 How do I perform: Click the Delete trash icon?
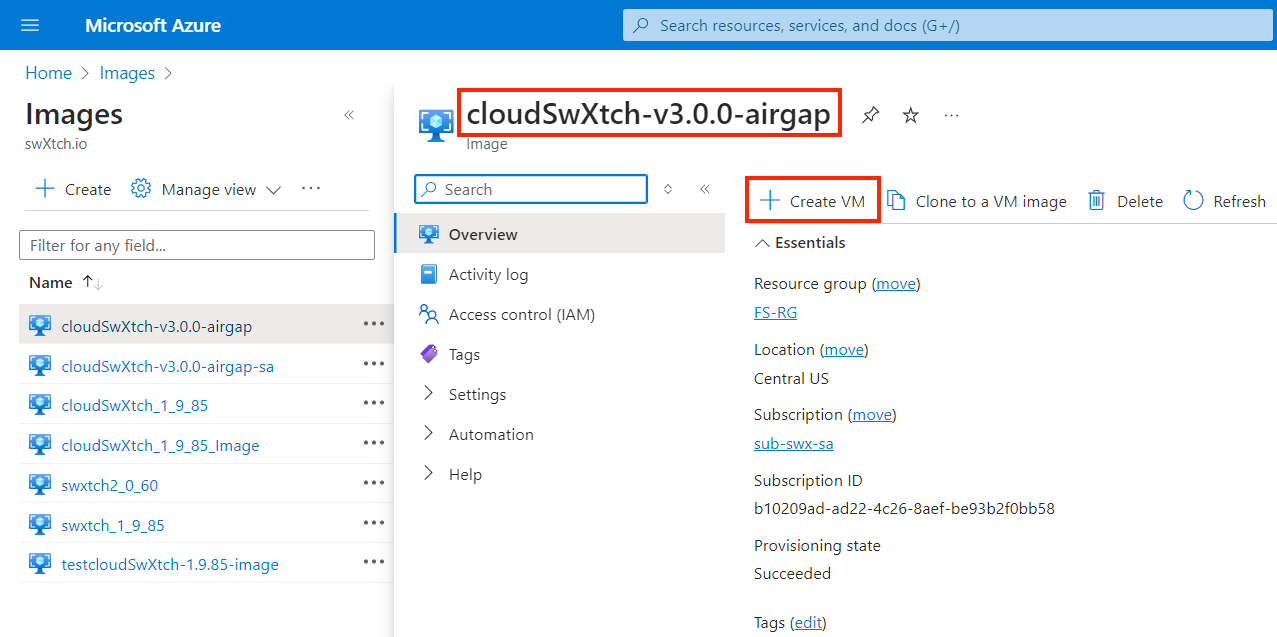(x=1097, y=201)
